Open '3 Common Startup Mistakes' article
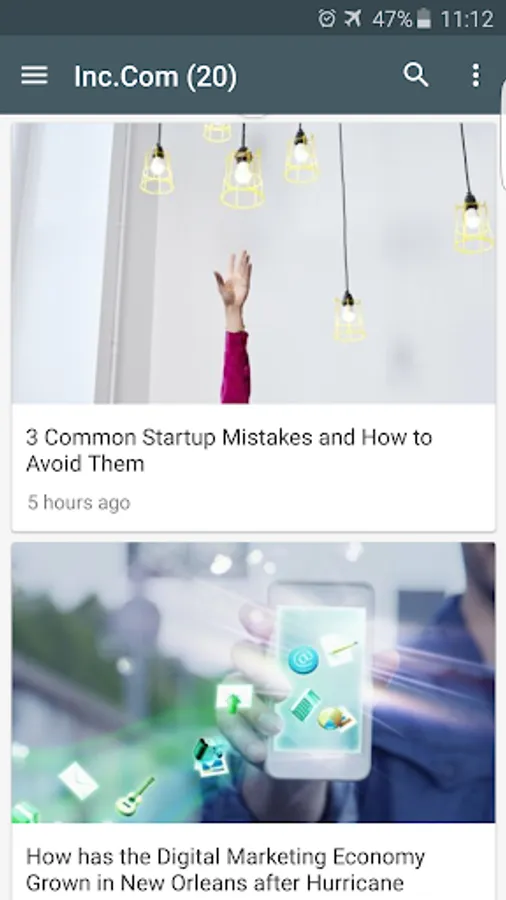Image resolution: width=506 pixels, height=900 pixels. pyautogui.click(x=229, y=450)
